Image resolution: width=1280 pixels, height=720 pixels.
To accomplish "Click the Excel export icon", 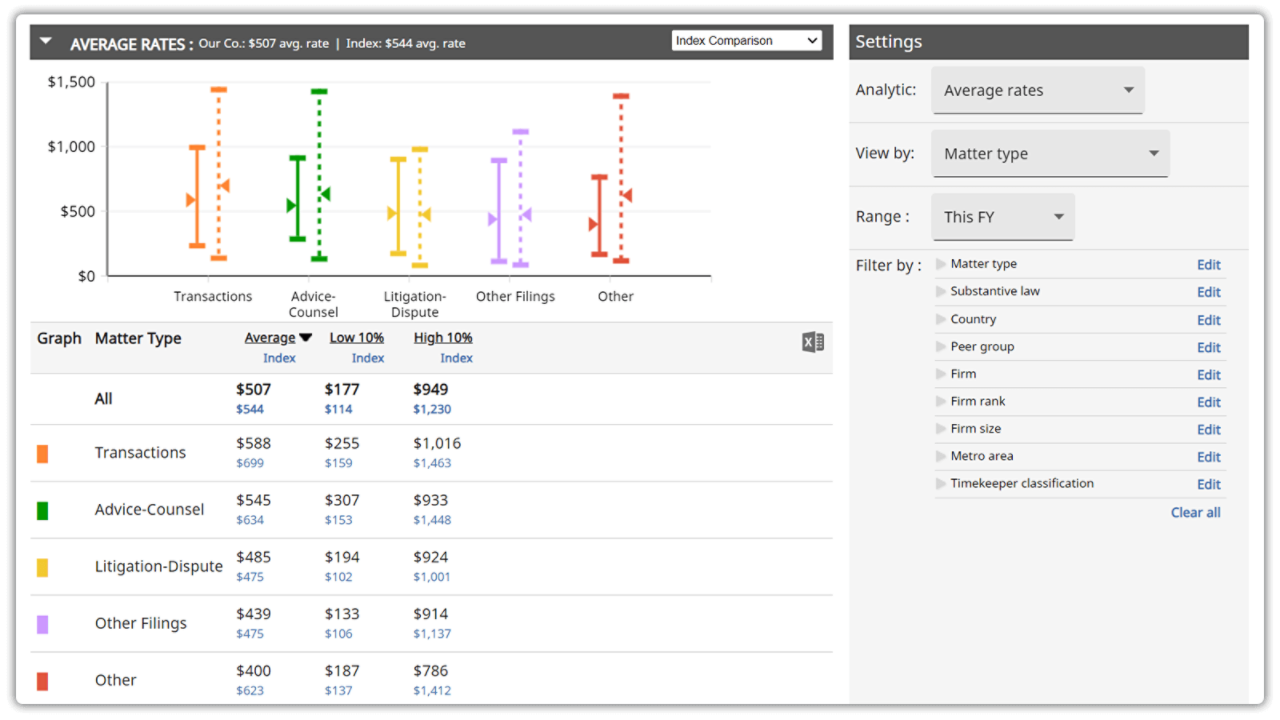I will [x=812, y=343].
